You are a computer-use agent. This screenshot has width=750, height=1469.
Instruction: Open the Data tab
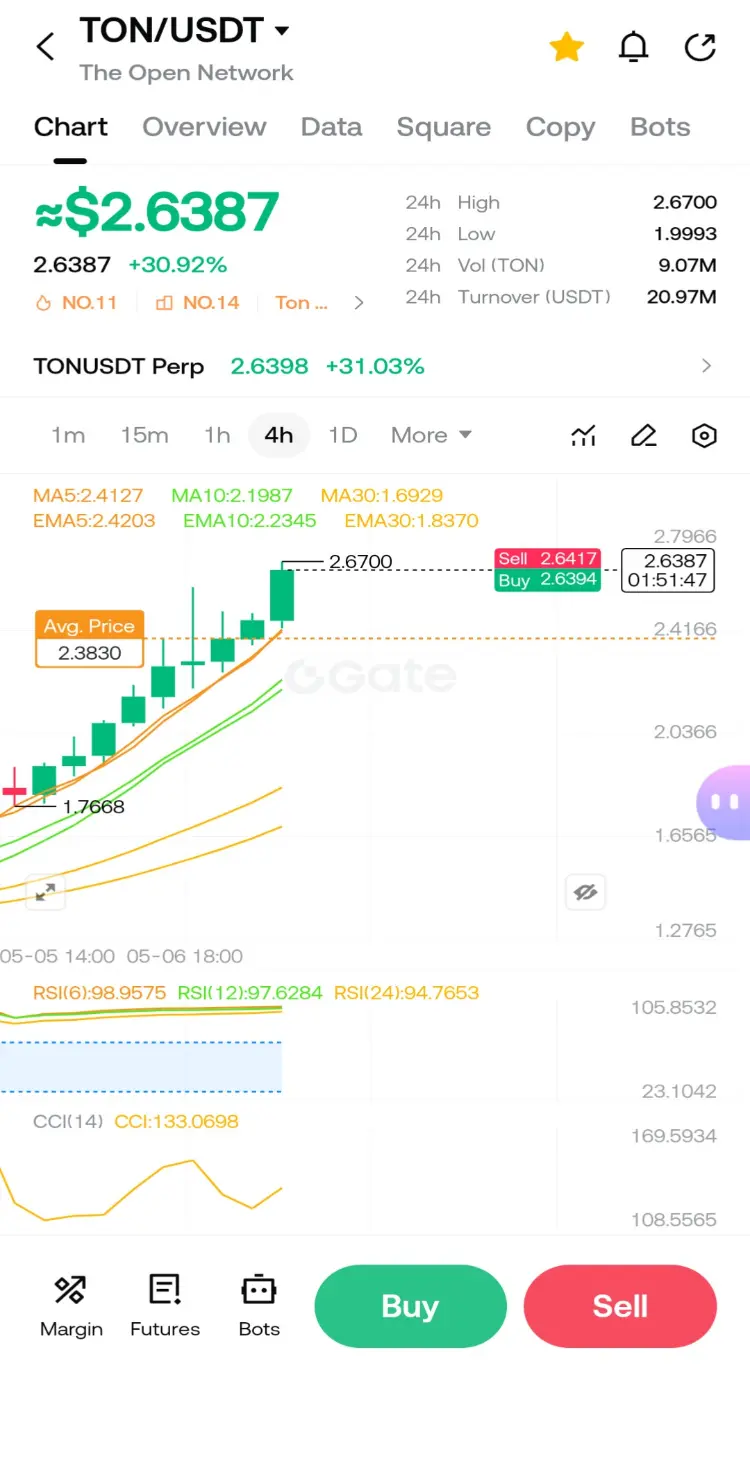pos(331,127)
